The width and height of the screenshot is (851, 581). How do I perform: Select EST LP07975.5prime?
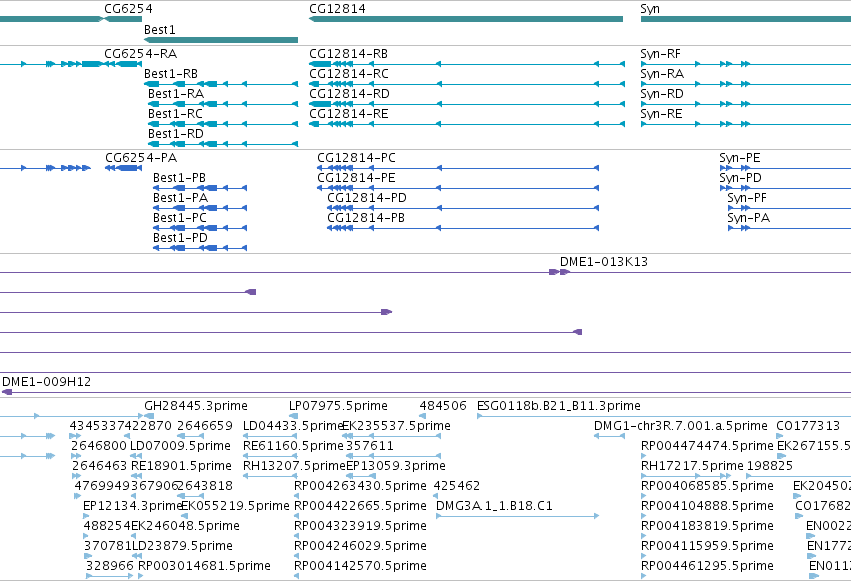coord(338,406)
